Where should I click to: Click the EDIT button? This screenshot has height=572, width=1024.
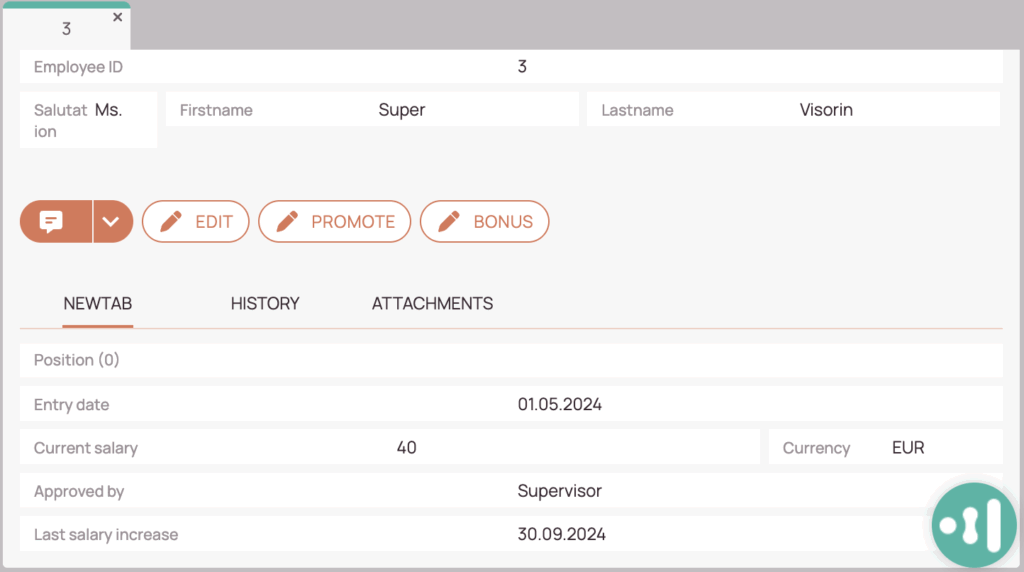click(x=197, y=222)
